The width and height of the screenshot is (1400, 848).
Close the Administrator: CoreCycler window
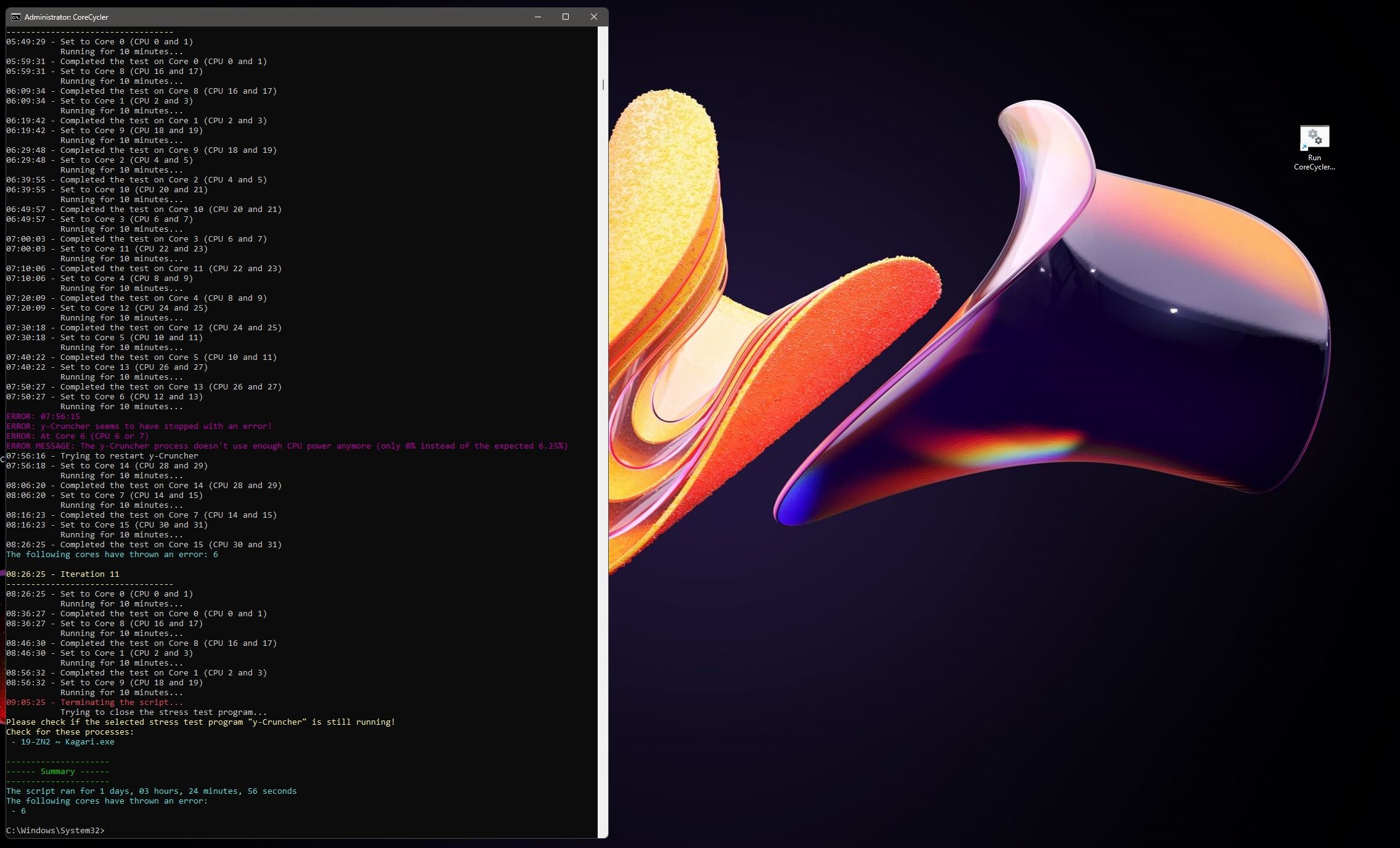point(593,17)
